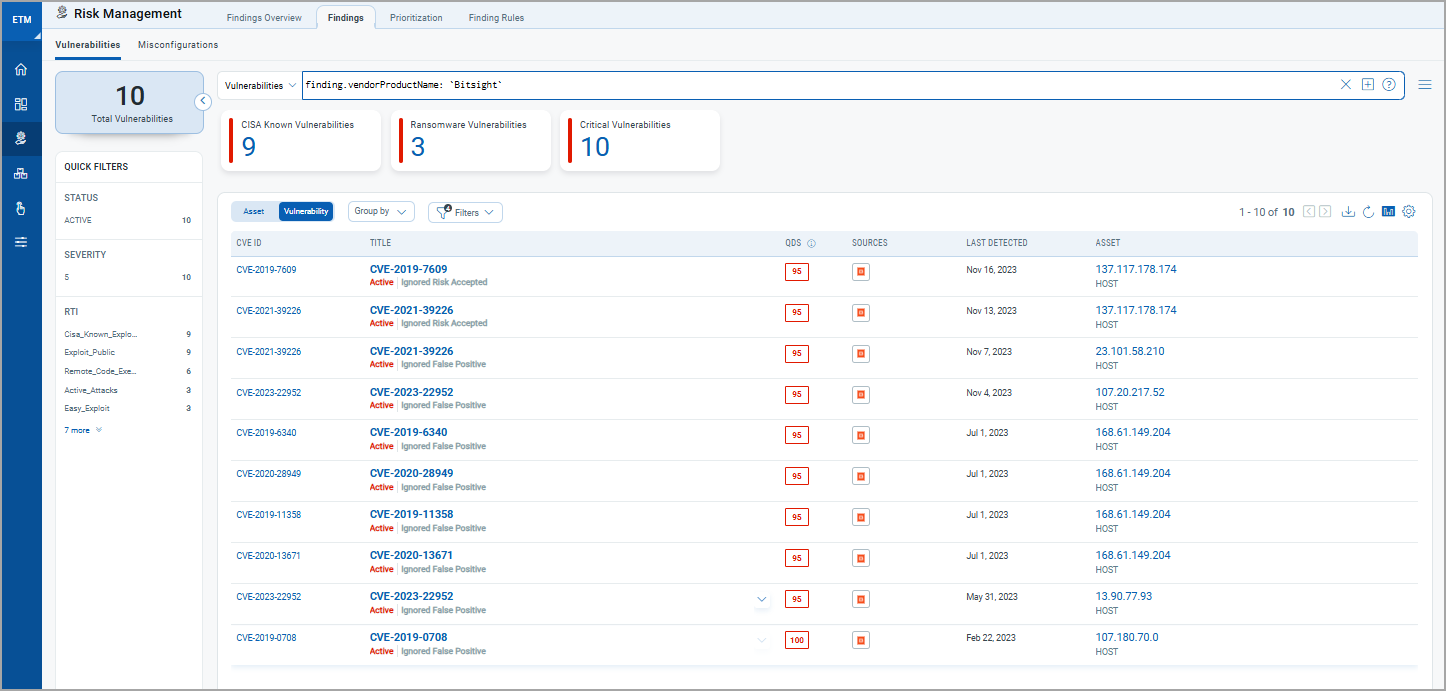Filter by Active status quick filter

[78, 220]
